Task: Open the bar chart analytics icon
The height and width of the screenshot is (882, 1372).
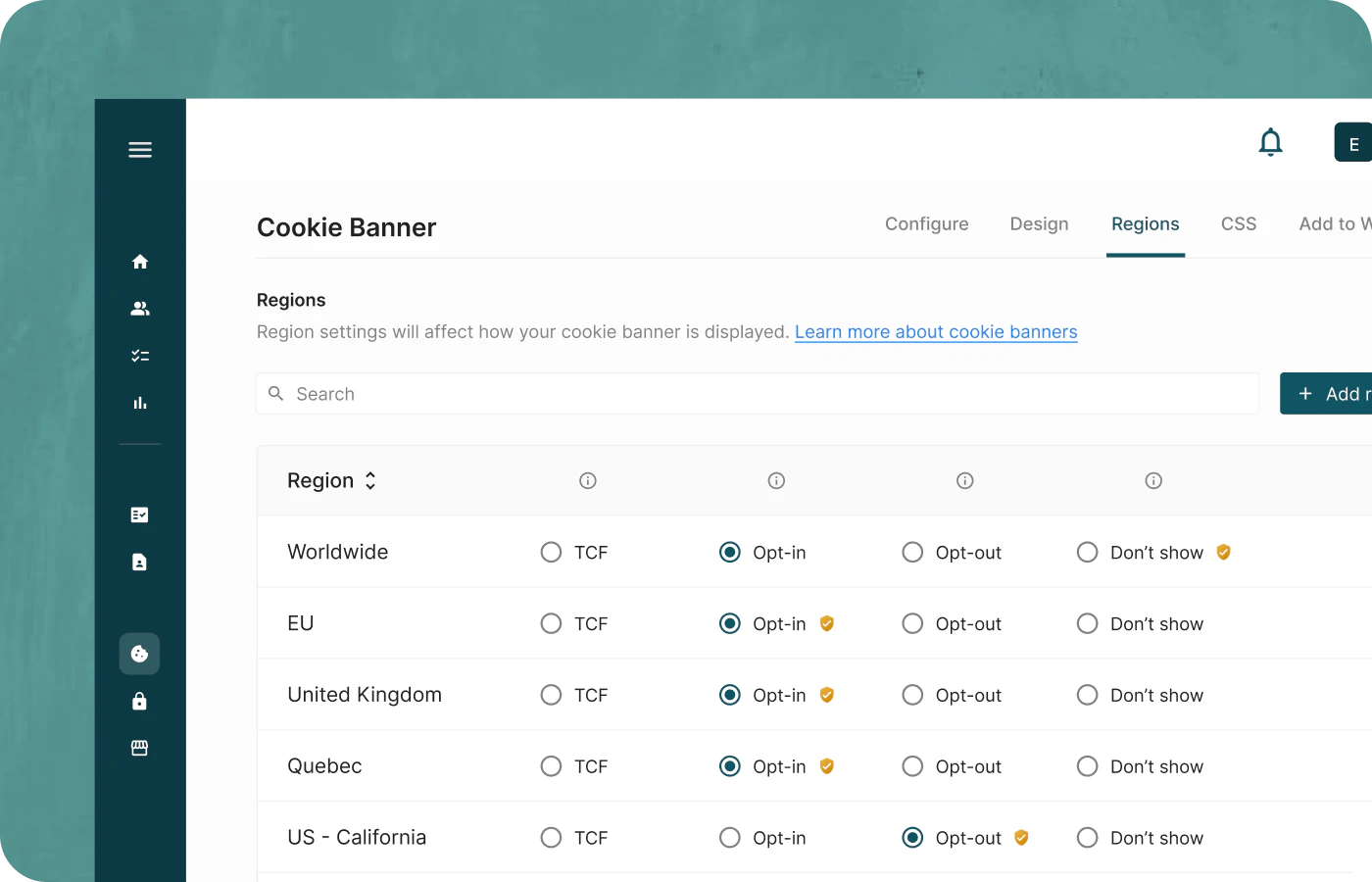Action: (x=140, y=403)
